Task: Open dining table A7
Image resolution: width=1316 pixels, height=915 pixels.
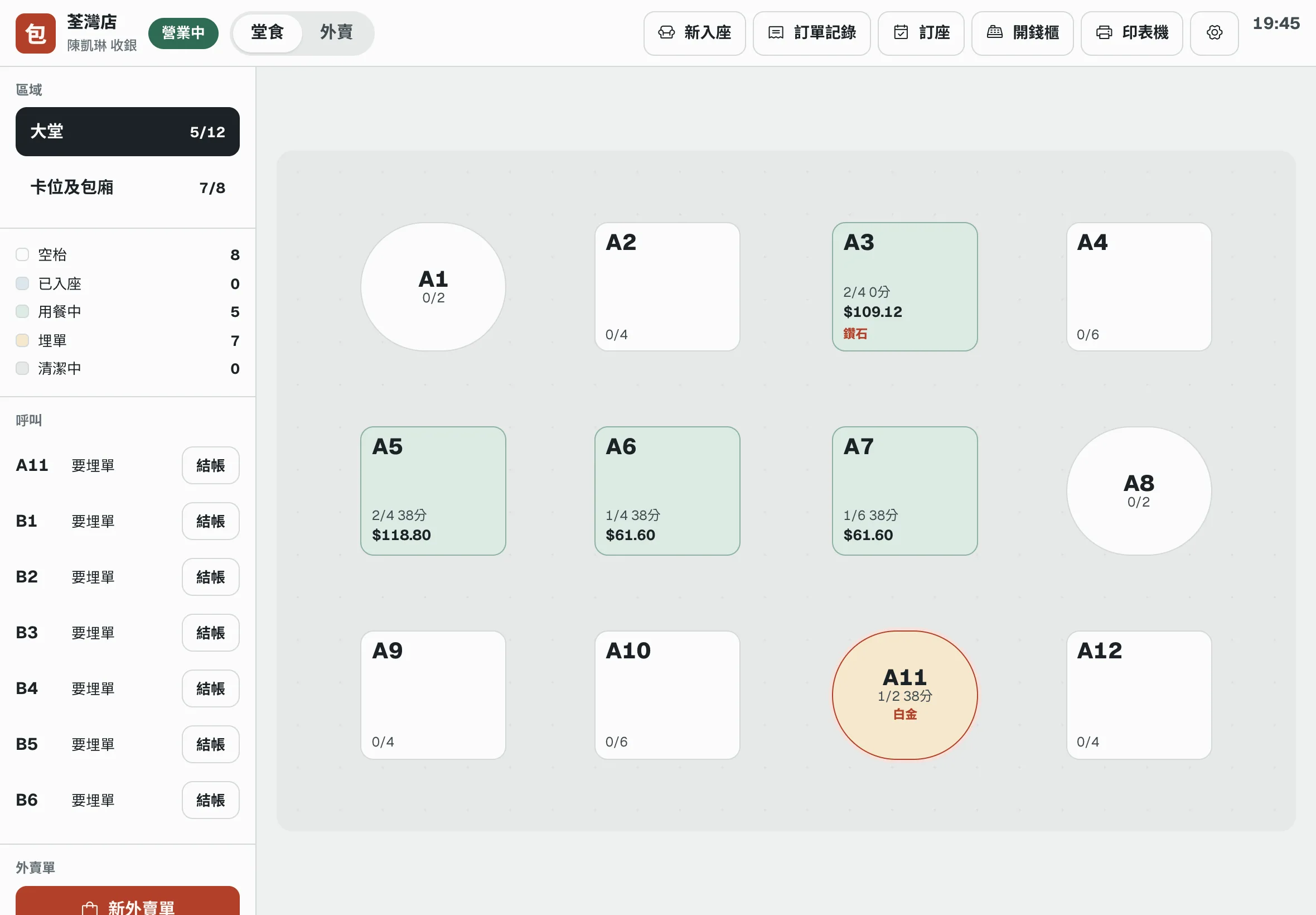Action: (904, 491)
